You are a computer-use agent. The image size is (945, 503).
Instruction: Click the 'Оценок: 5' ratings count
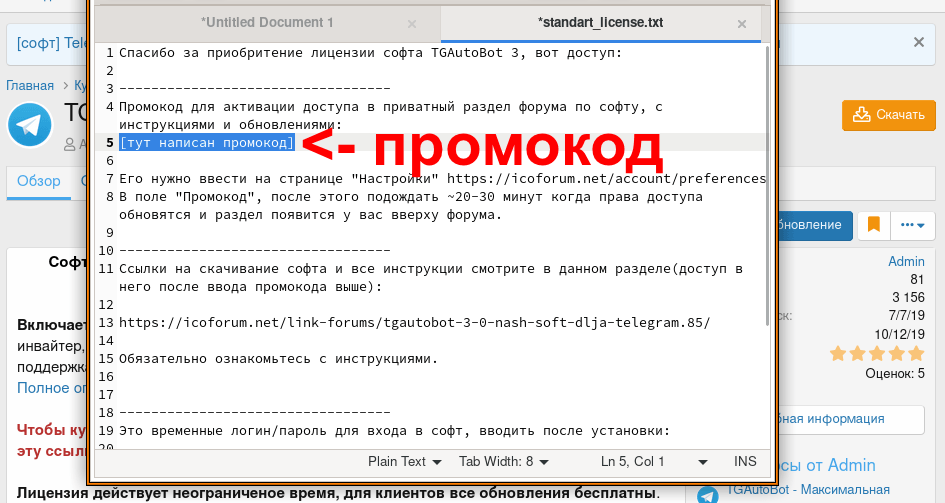coord(894,373)
